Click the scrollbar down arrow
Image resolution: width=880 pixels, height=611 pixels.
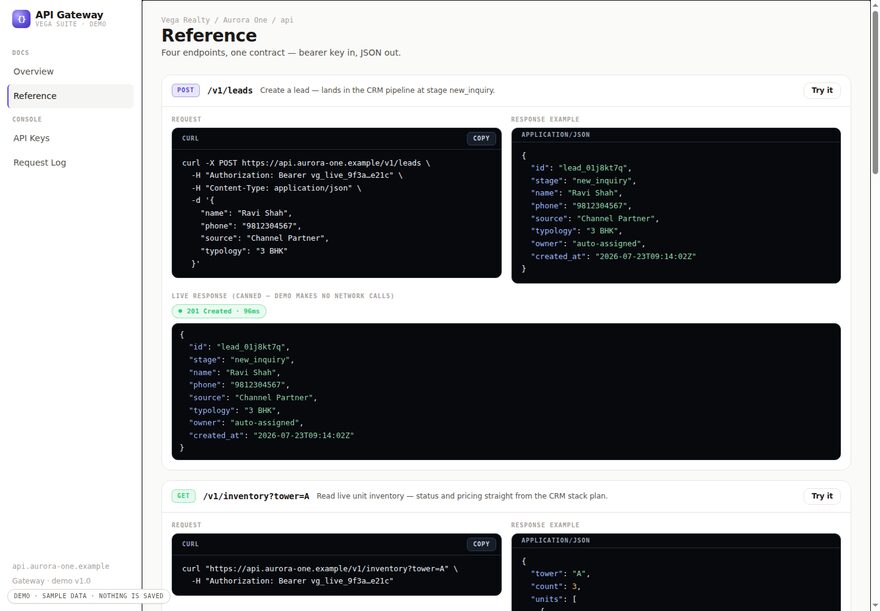click(x=875, y=606)
